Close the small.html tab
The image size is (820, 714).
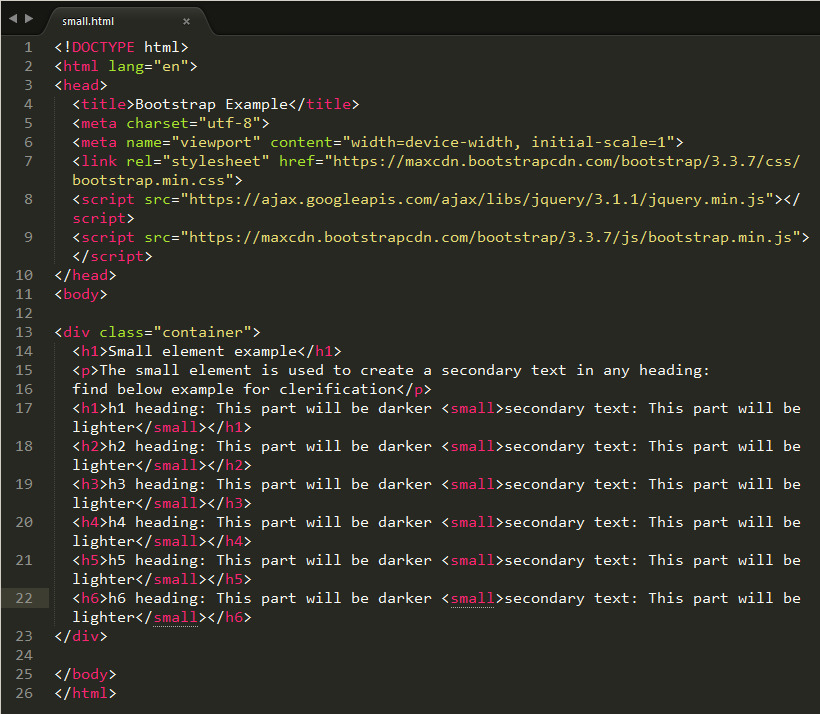pos(186,21)
